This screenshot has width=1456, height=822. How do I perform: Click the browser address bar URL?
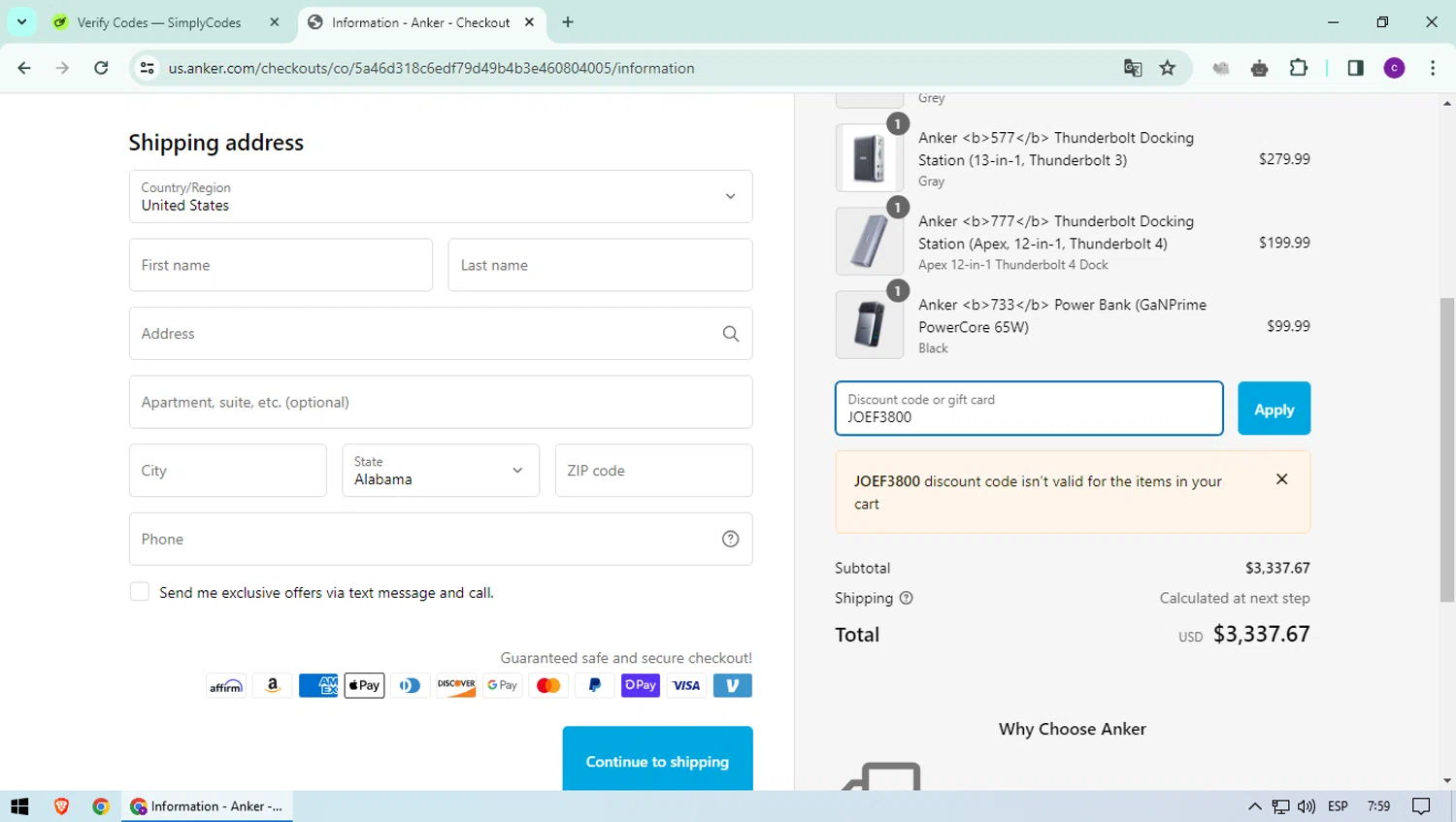[431, 68]
